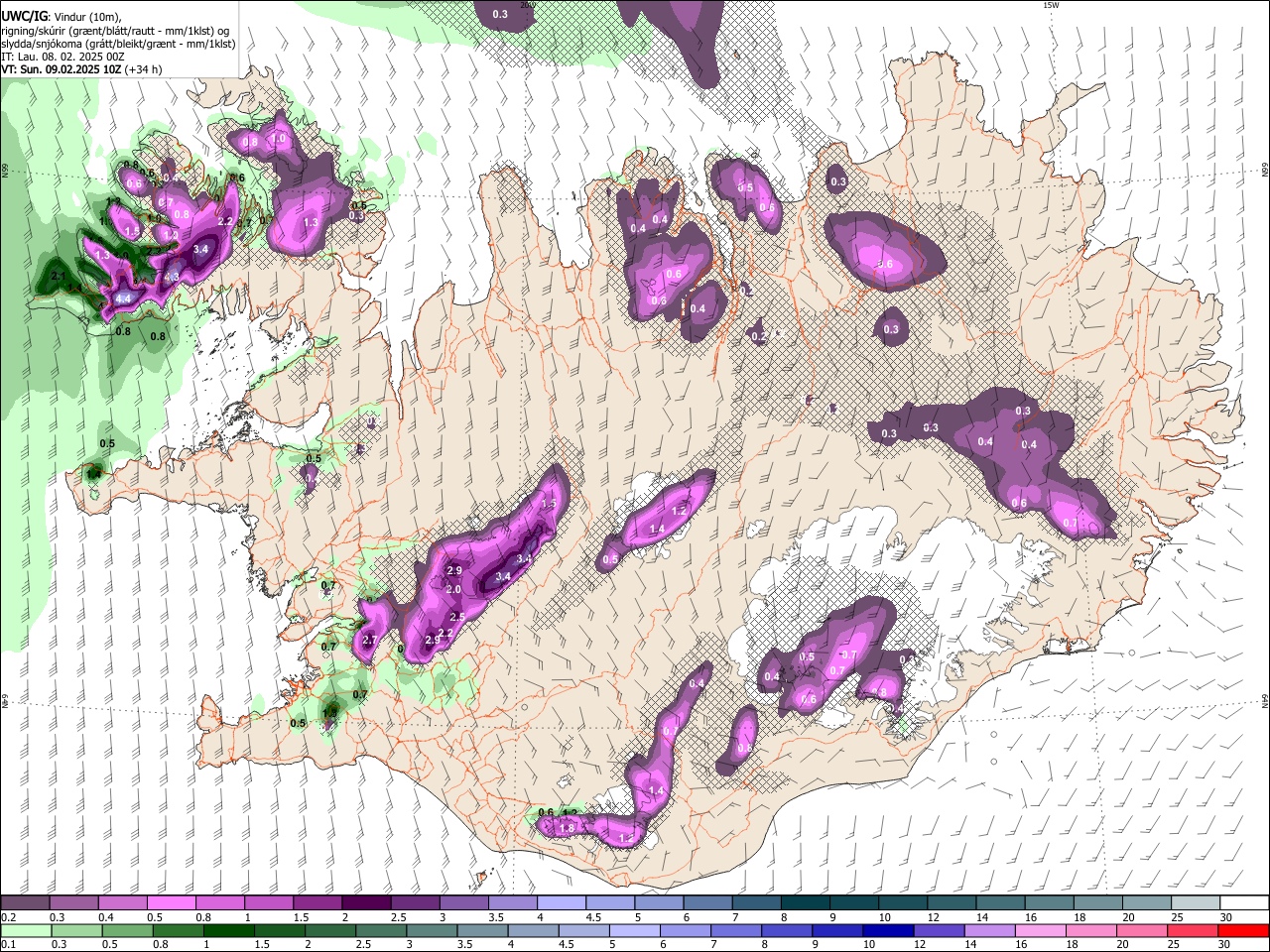The width and height of the screenshot is (1270, 952).
Task: Click the '15W' longitude label at top
Action: click(1051, 5)
